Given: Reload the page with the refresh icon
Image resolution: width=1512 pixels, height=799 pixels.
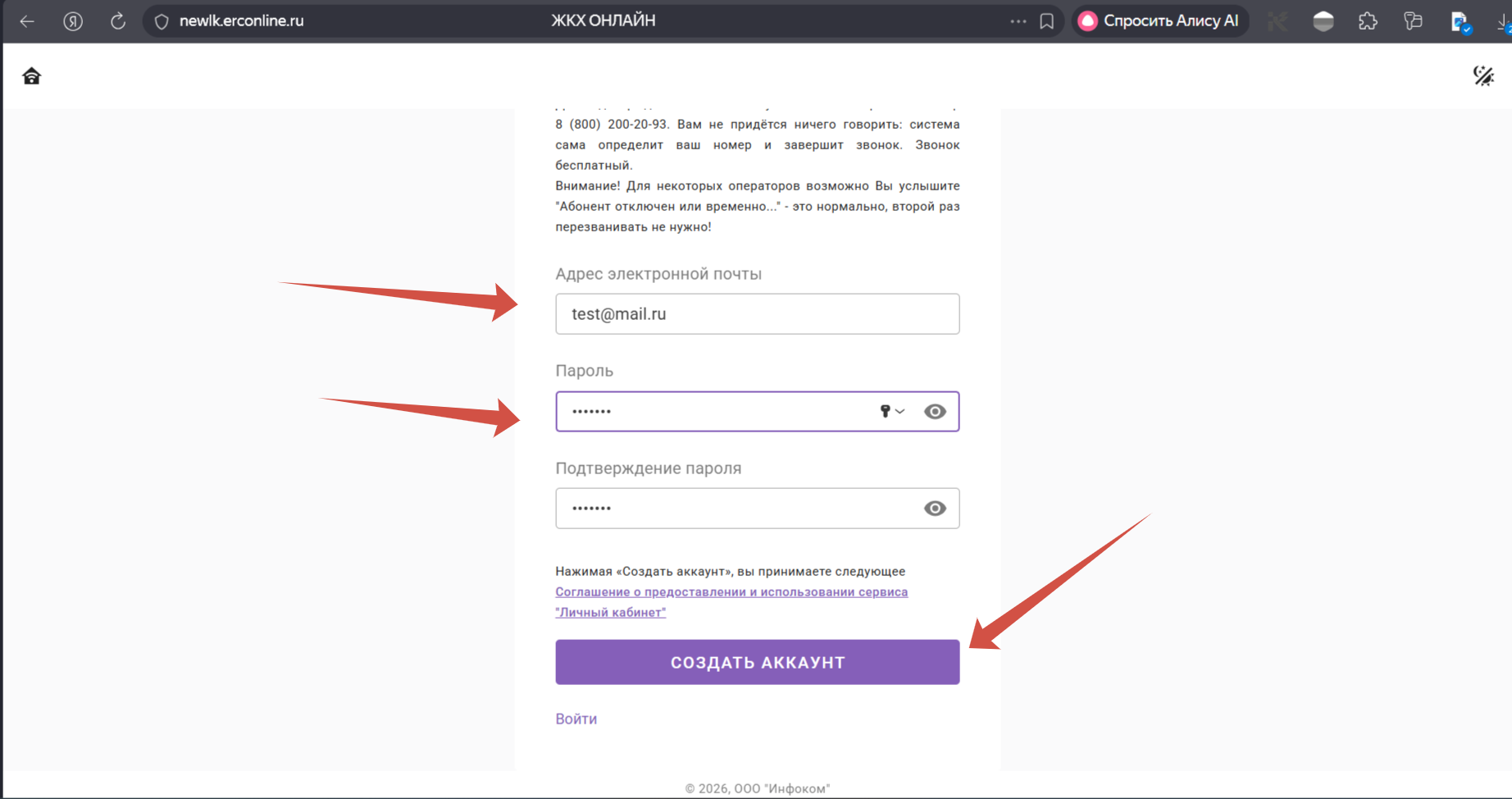Looking at the screenshot, I should pyautogui.click(x=118, y=21).
